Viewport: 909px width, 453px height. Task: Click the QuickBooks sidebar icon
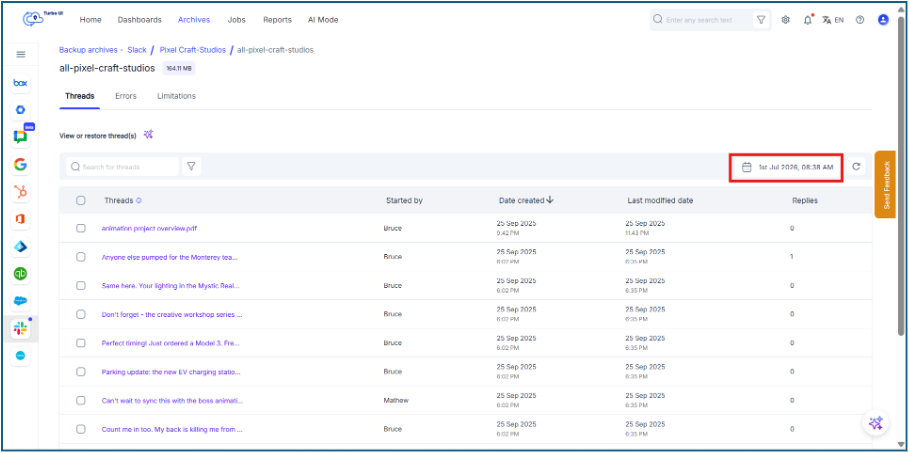[20, 274]
